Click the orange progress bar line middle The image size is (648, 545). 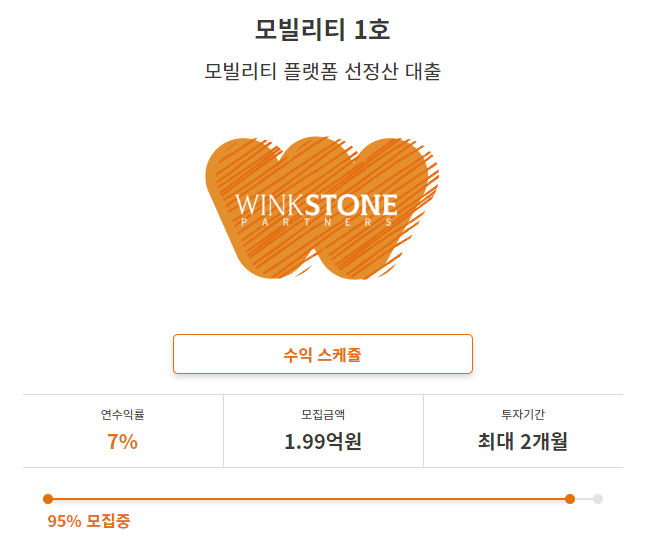pyautogui.click(x=309, y=499)
